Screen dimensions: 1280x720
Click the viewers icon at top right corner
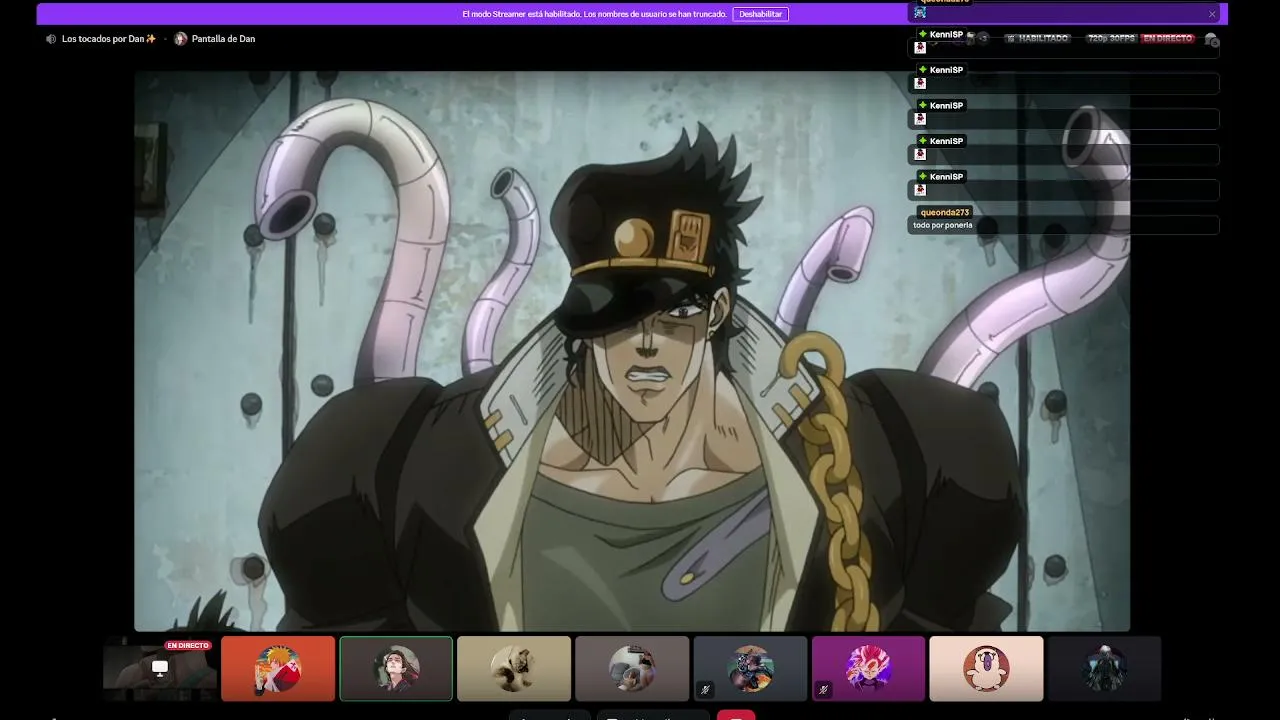1211,40
